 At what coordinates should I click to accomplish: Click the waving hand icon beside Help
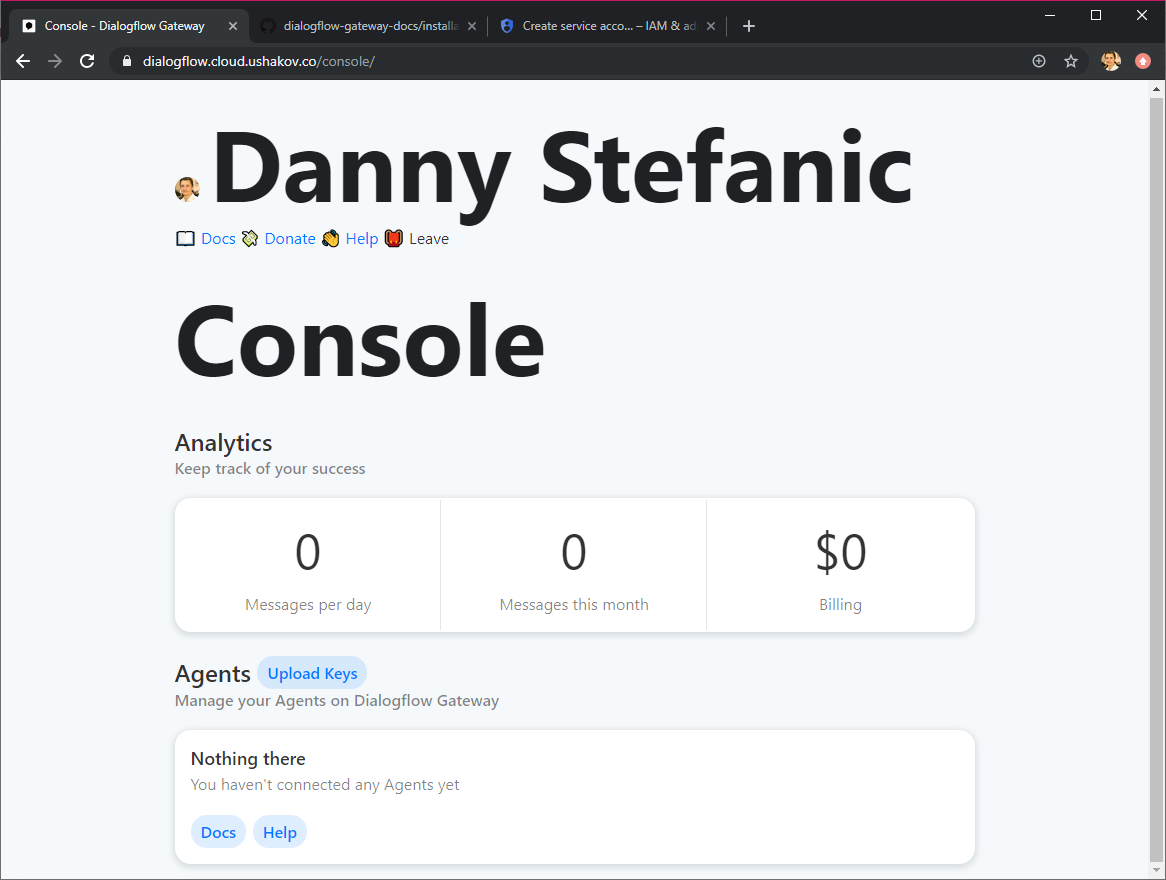[331, 239]
